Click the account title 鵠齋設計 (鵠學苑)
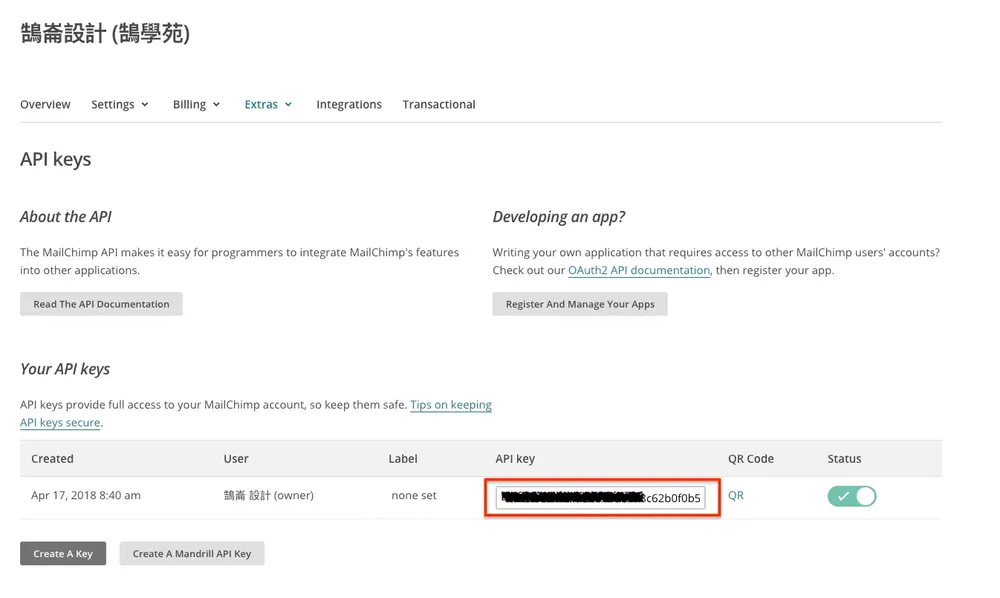The height and width of the screenshot is (598, 1000). 105,33
